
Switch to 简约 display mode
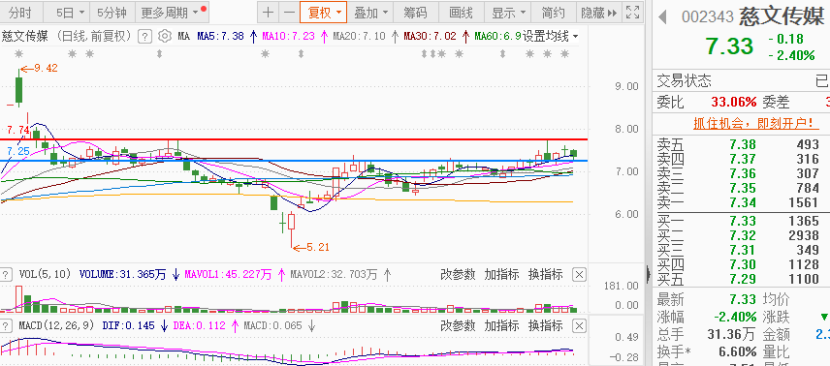coord(553,12)
